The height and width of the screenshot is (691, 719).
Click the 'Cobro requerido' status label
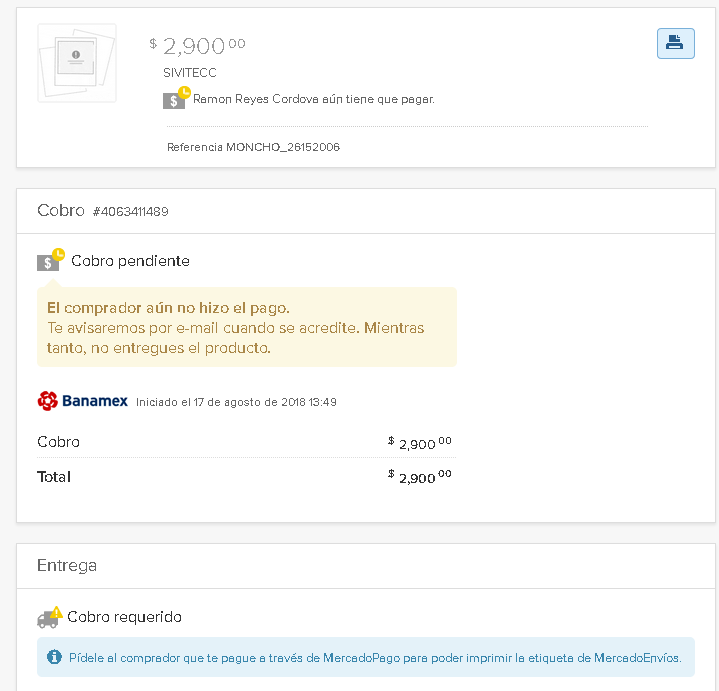124,617
